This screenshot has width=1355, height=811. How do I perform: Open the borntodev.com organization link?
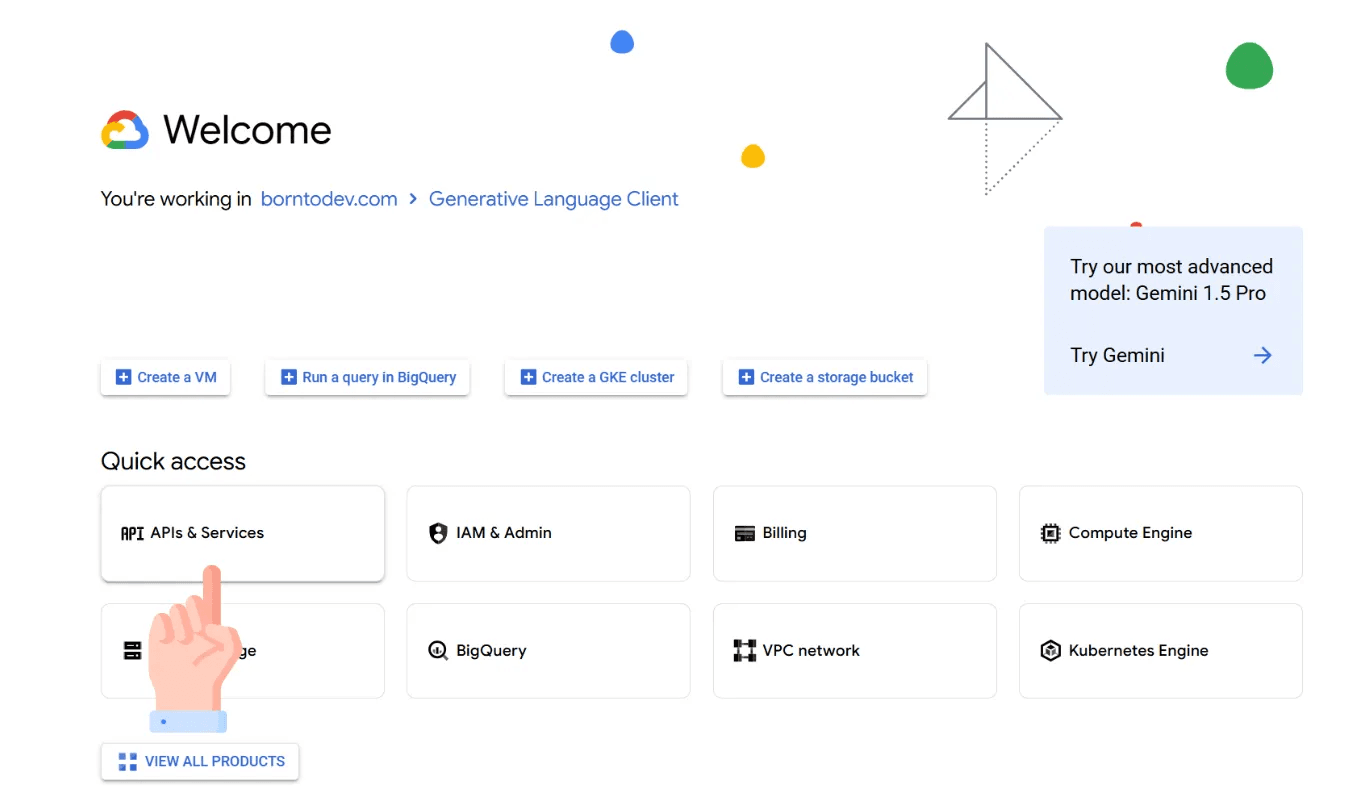[328, 199]
